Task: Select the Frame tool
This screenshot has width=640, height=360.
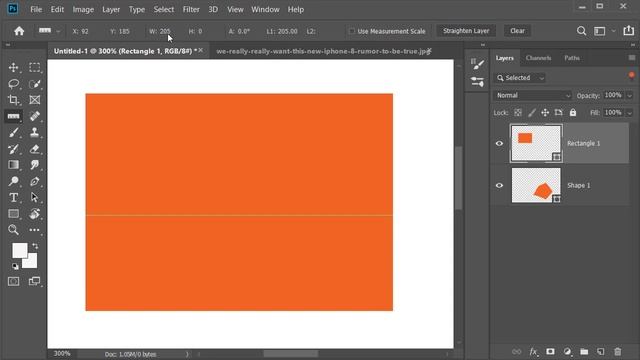Action: 35,100
